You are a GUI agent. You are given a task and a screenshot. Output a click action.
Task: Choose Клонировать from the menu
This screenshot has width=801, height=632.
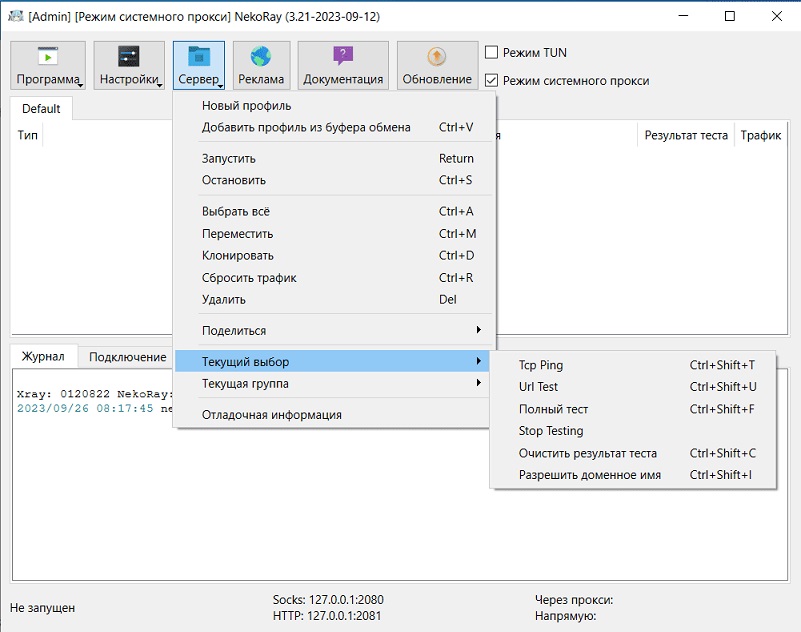tap(335, 255)
